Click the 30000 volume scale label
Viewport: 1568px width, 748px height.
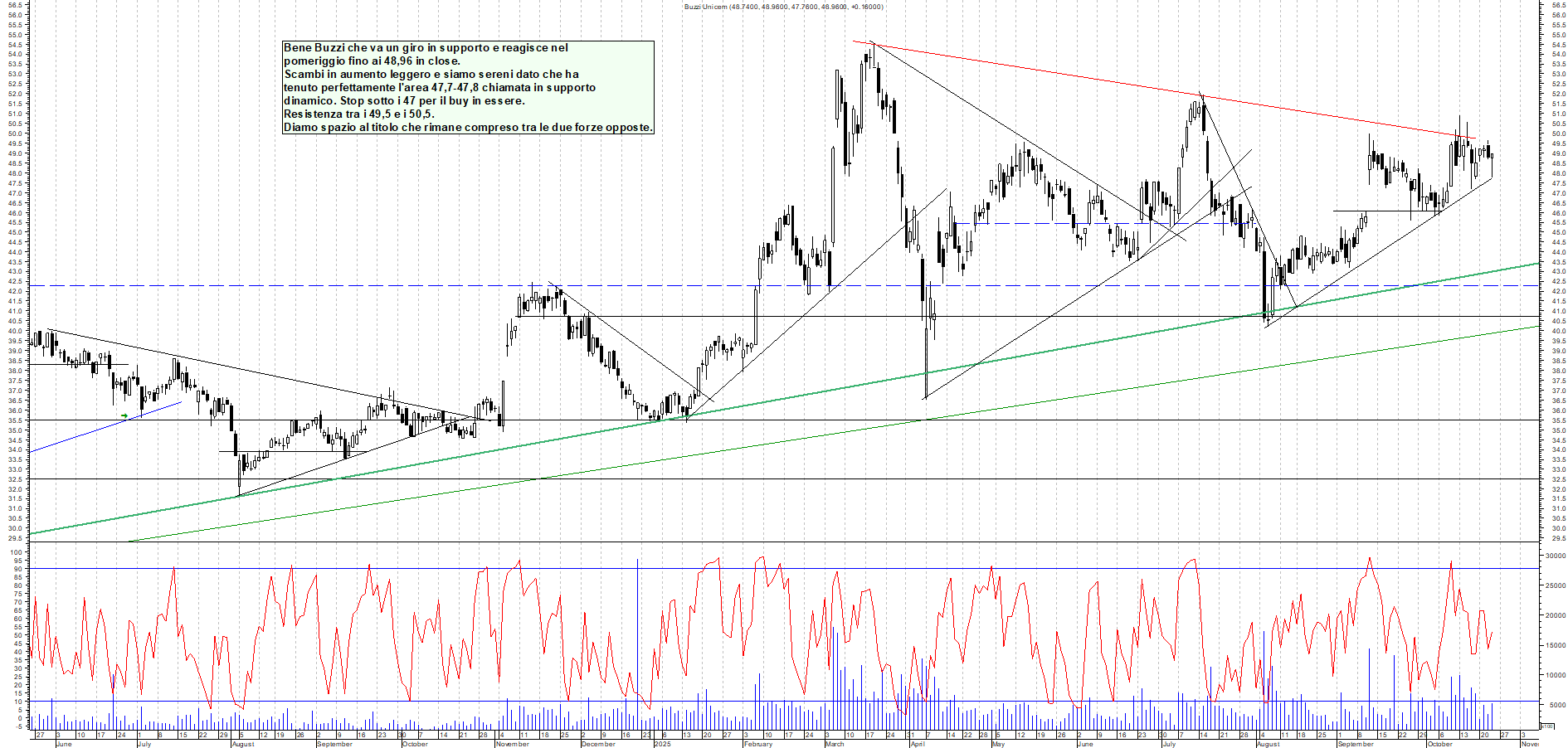click(1555, 556)
